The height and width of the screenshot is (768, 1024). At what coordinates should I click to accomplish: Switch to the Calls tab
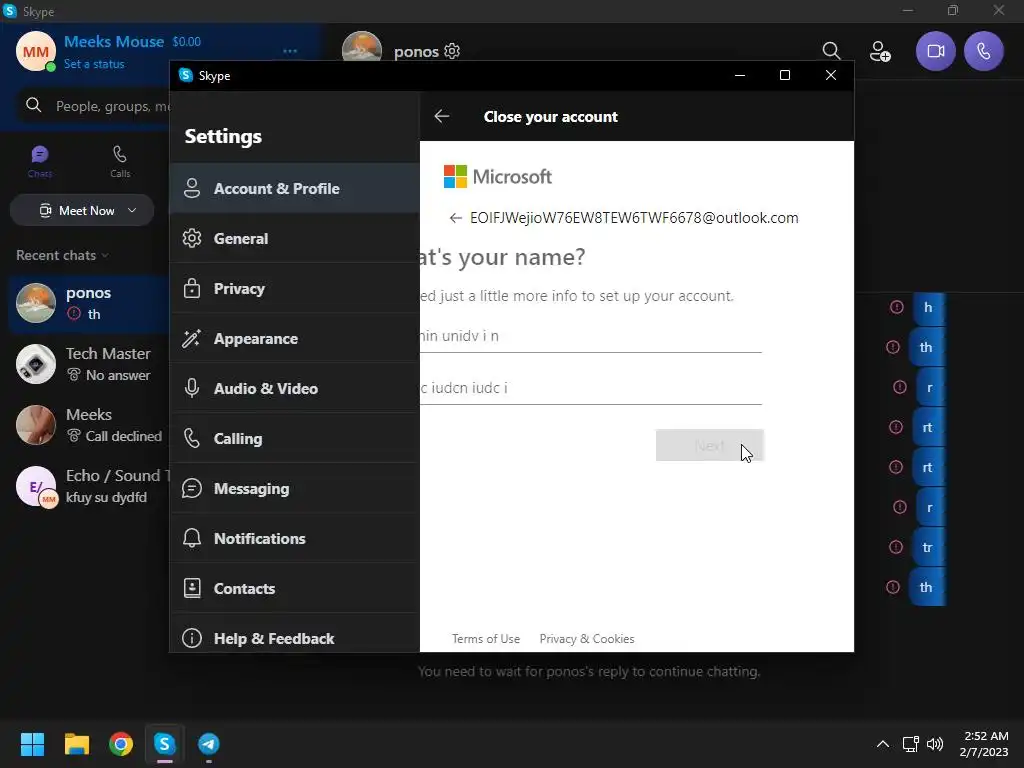(120, 161)
